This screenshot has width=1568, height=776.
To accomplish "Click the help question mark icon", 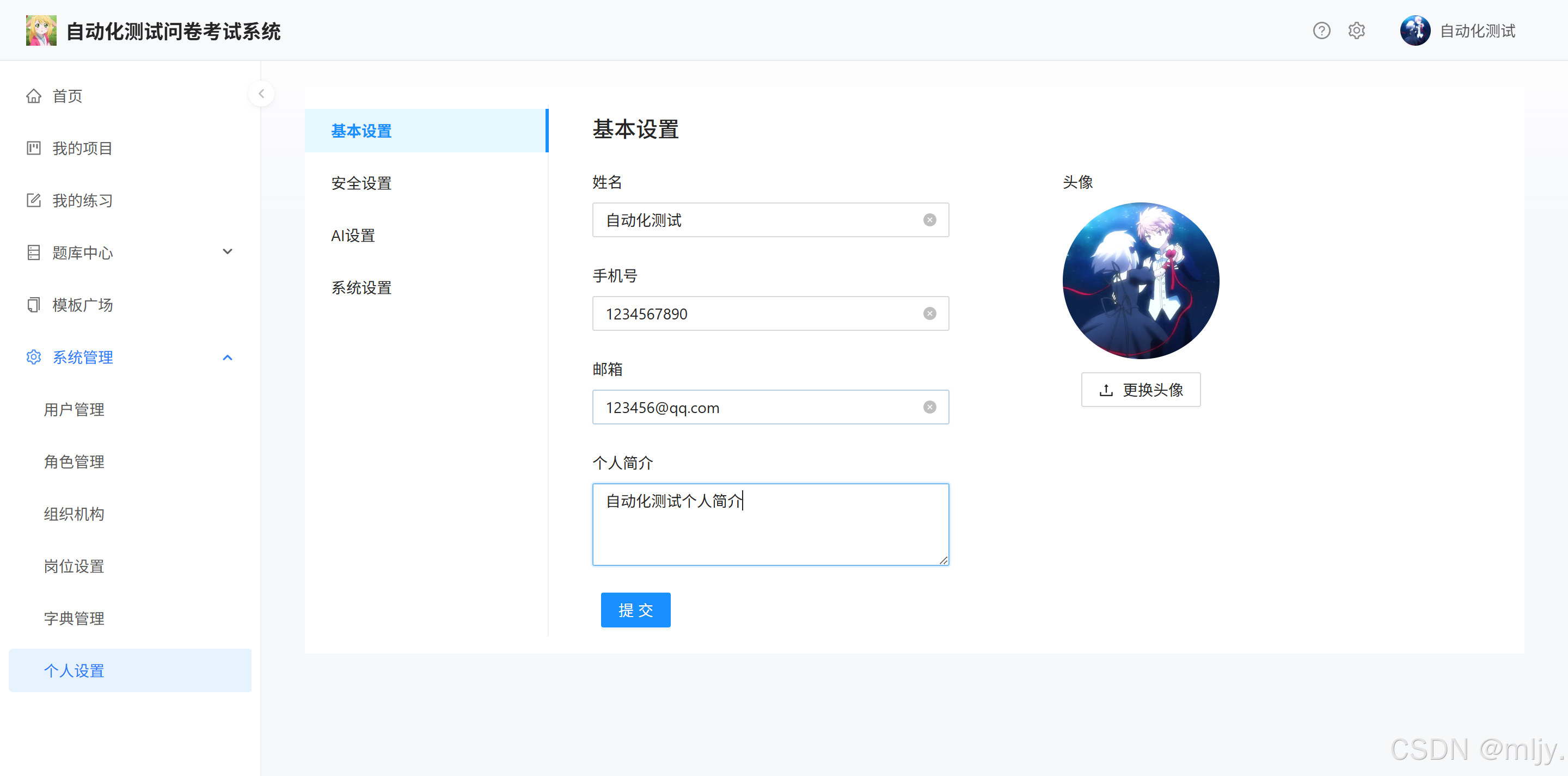I will click(1321, 30).
